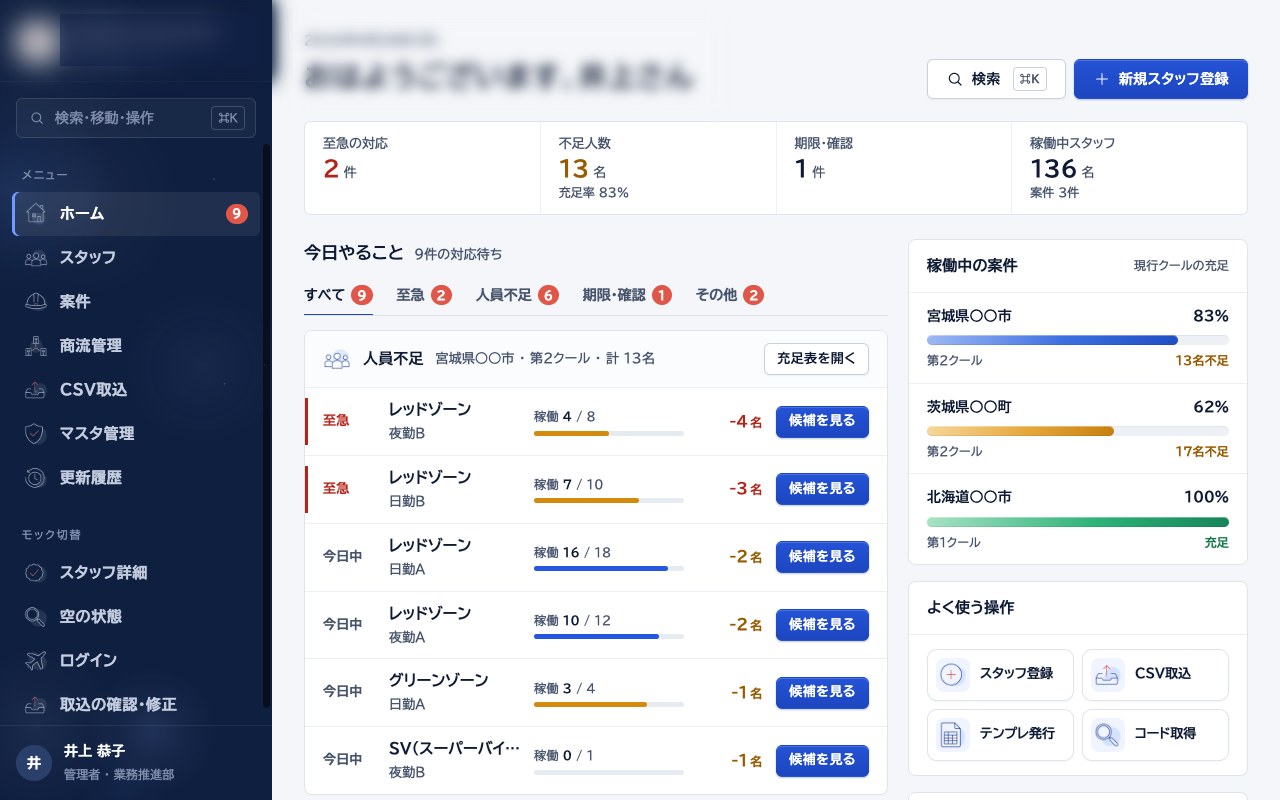
Task: Focus the sidebar 検索・移動・操作 search field
Action: click(136, 118)
